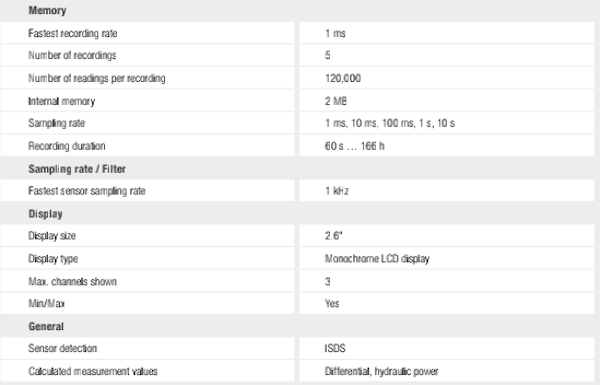Select the 1 kHz sampling value
600x385 pixels.
tap(337, 191)
